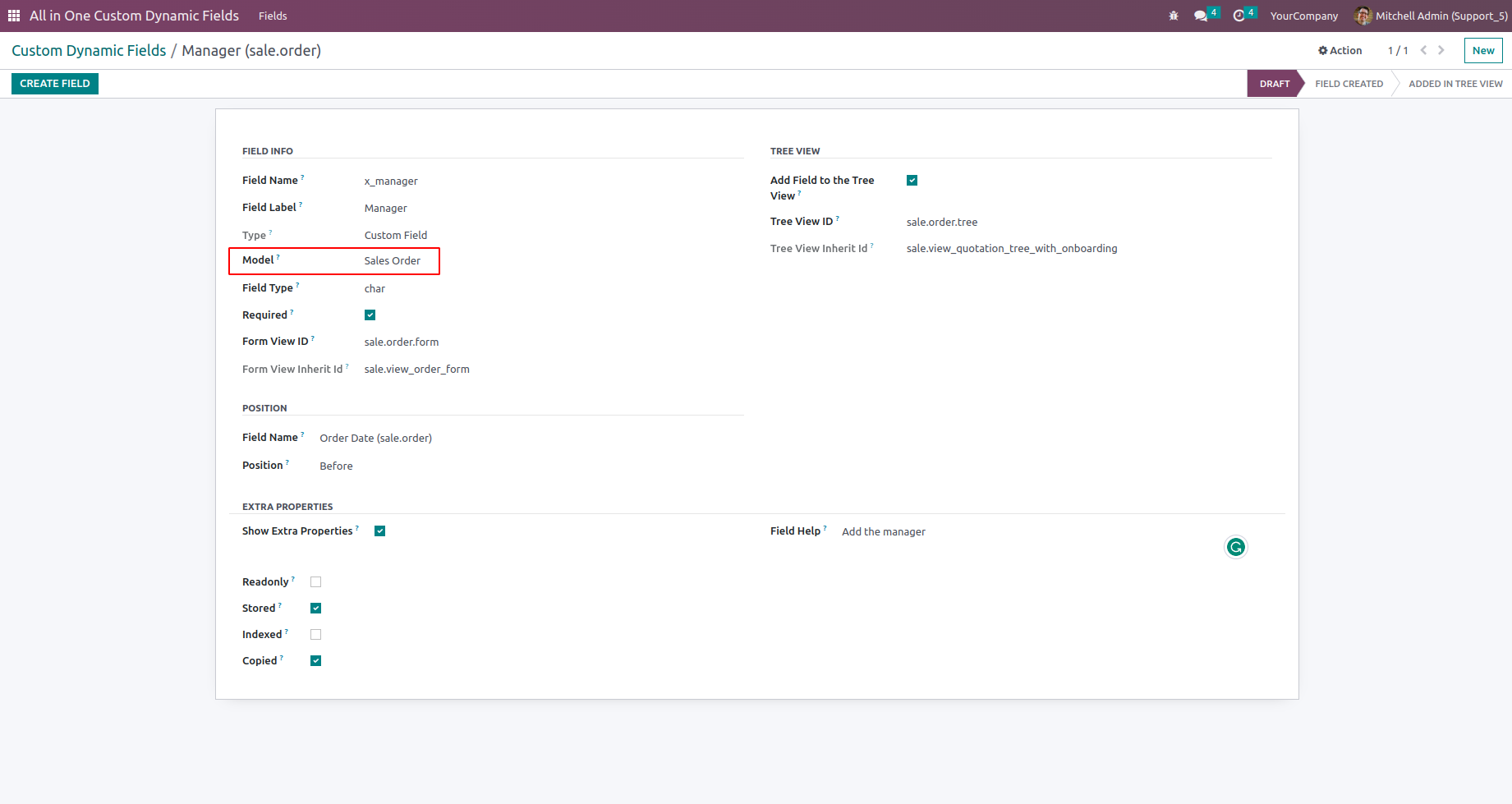Open the conversations chat icon
This screenshot has width=1512, height=804.
pyautogui.click(x=1201, y=16)
